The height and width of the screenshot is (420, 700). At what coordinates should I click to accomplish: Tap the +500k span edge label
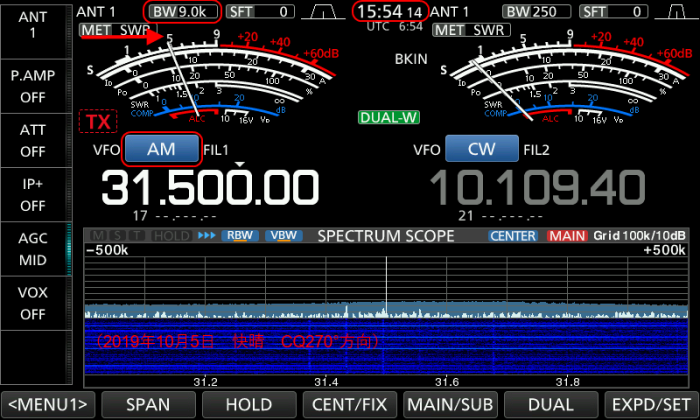click(664, 250)
